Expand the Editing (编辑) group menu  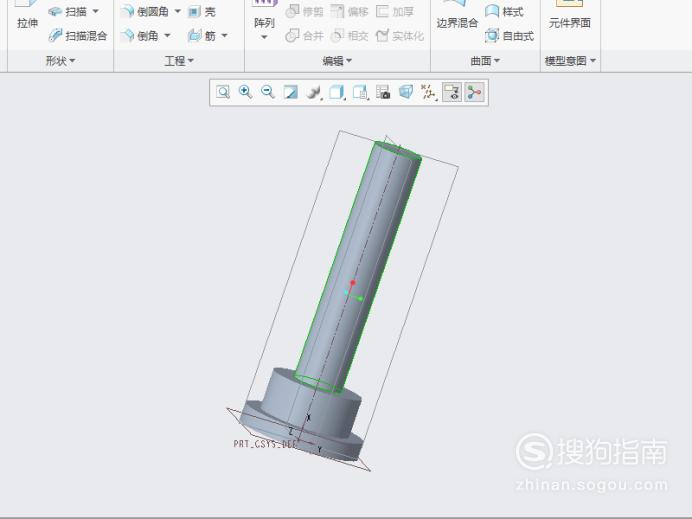(337, 60)
